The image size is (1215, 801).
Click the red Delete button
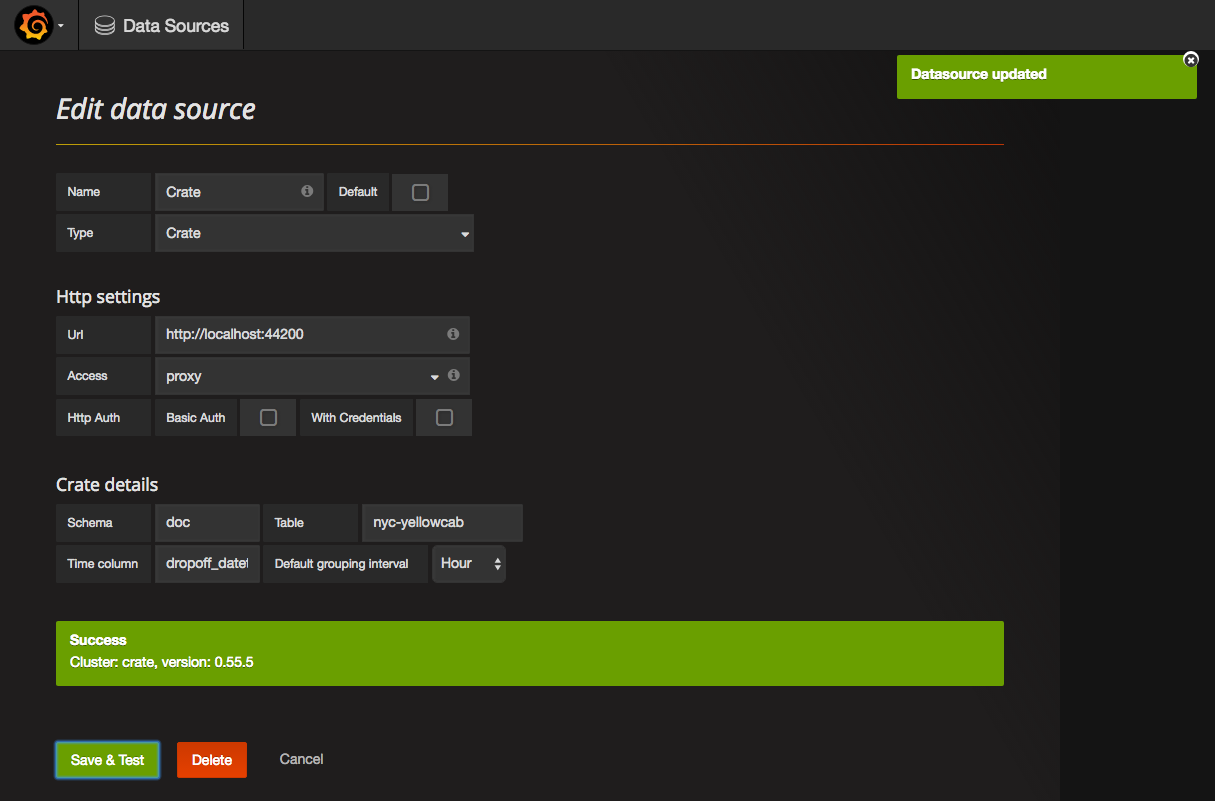212,760
